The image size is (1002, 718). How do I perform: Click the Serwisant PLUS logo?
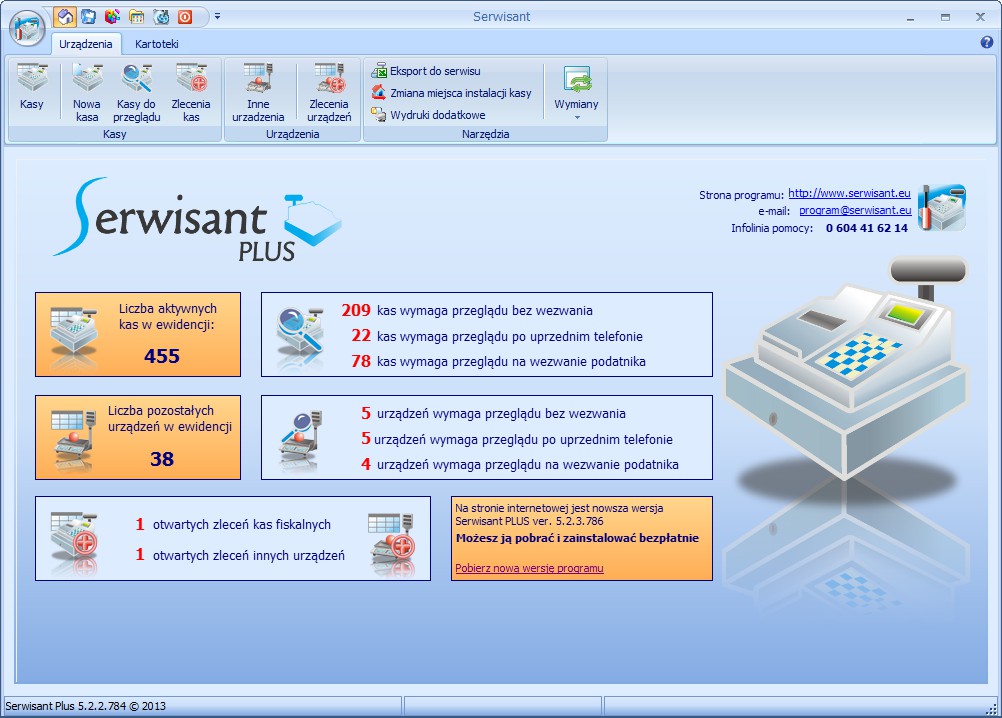click(x=197, y=220)
